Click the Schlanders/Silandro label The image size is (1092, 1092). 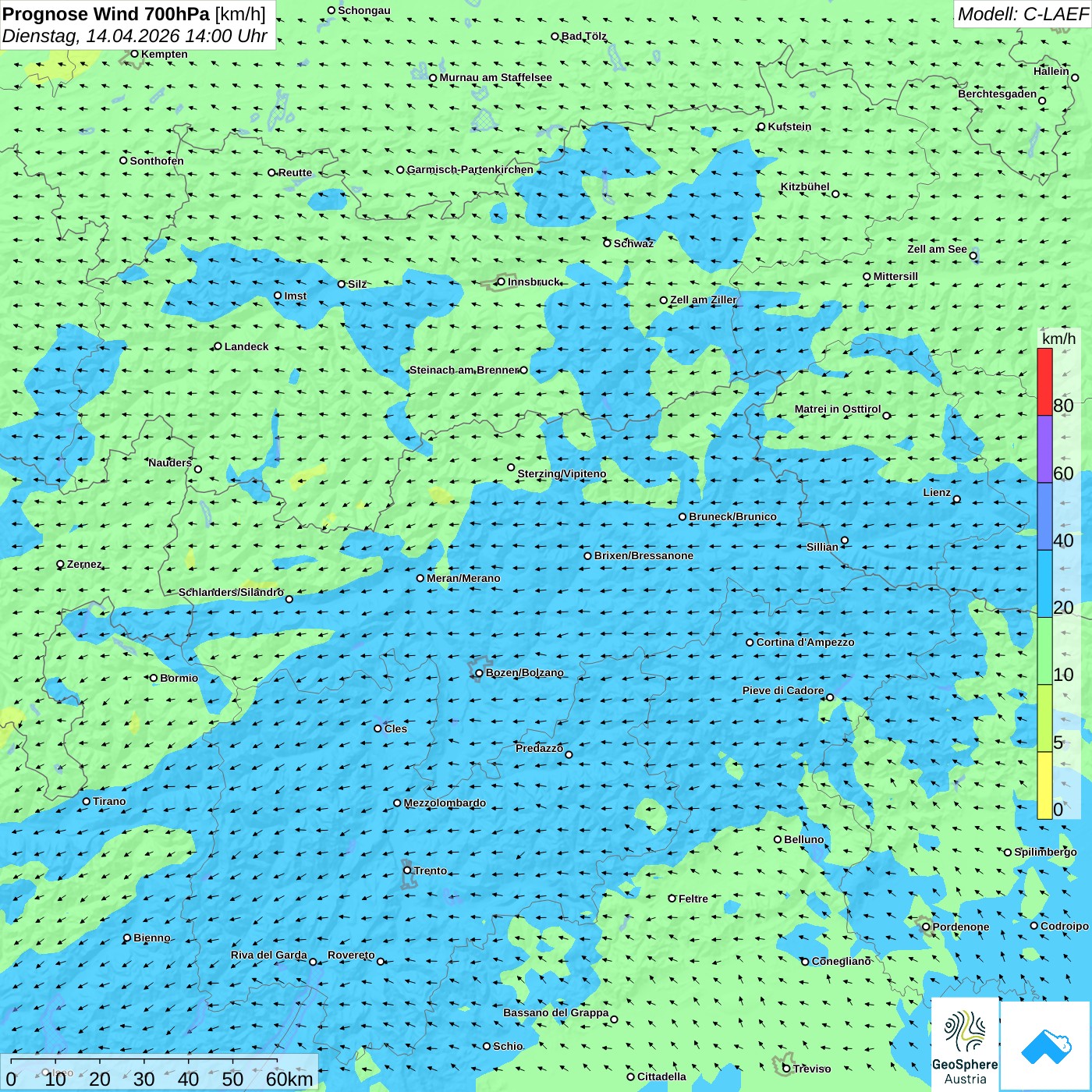[x=231, y=593]
